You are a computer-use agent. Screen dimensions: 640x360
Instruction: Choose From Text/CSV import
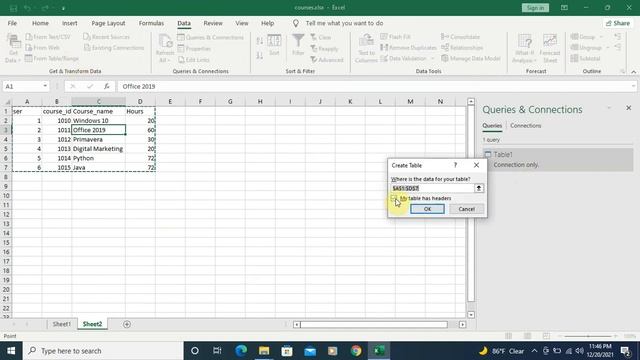pyautogui.click(x=48, y=37)
